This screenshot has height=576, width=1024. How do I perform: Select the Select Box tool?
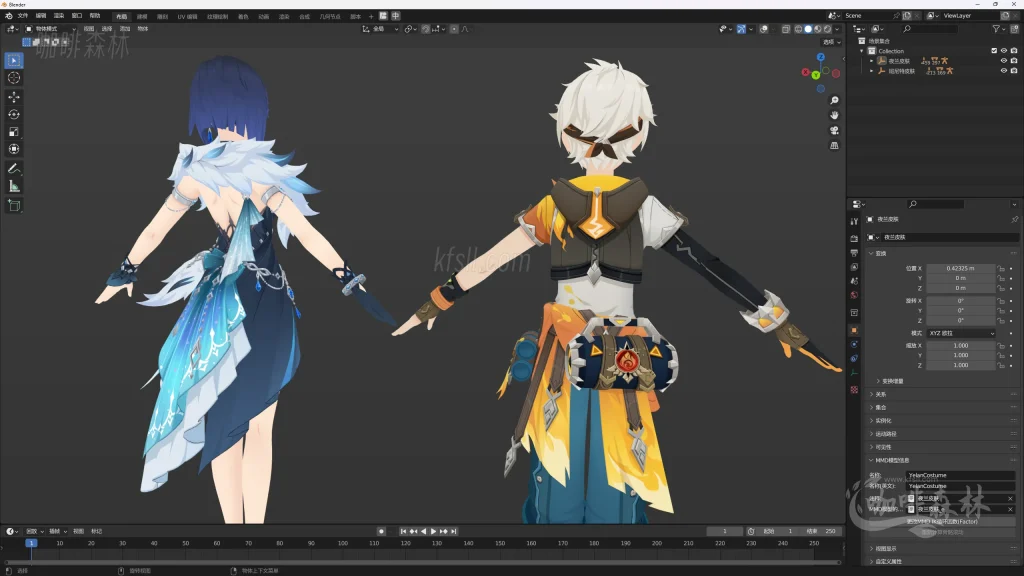14,61
